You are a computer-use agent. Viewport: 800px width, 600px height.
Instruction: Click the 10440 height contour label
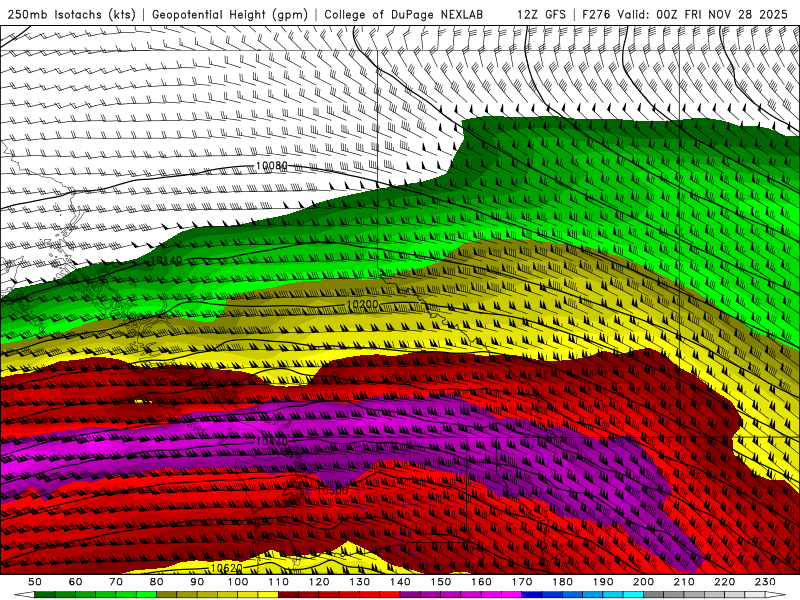click(271, 441)
